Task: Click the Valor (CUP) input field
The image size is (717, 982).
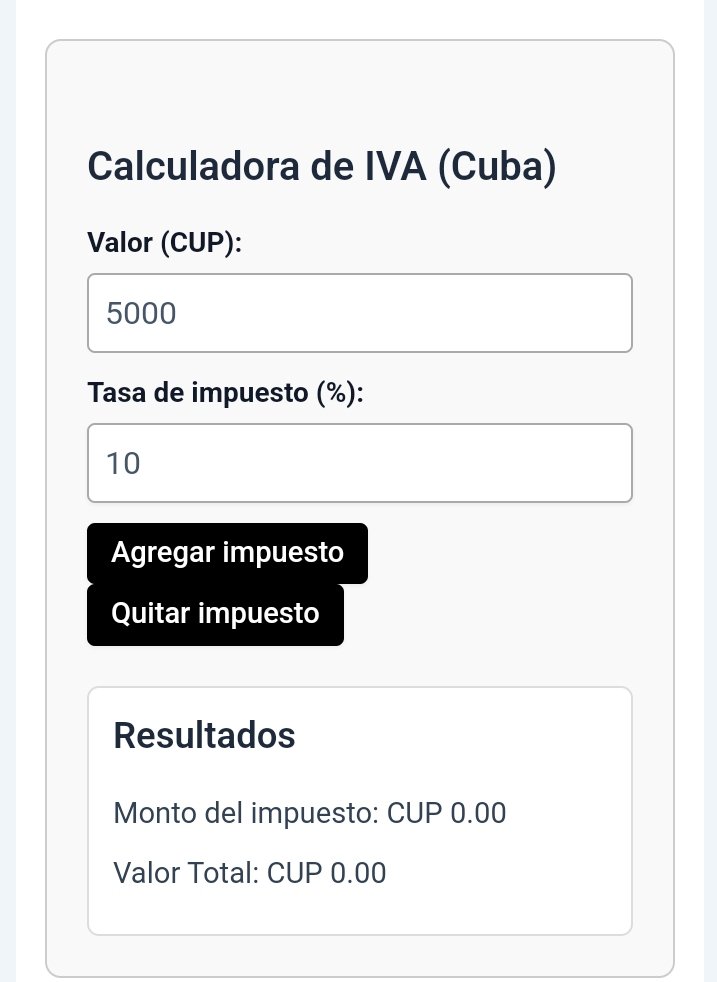Action: [359, 313]
